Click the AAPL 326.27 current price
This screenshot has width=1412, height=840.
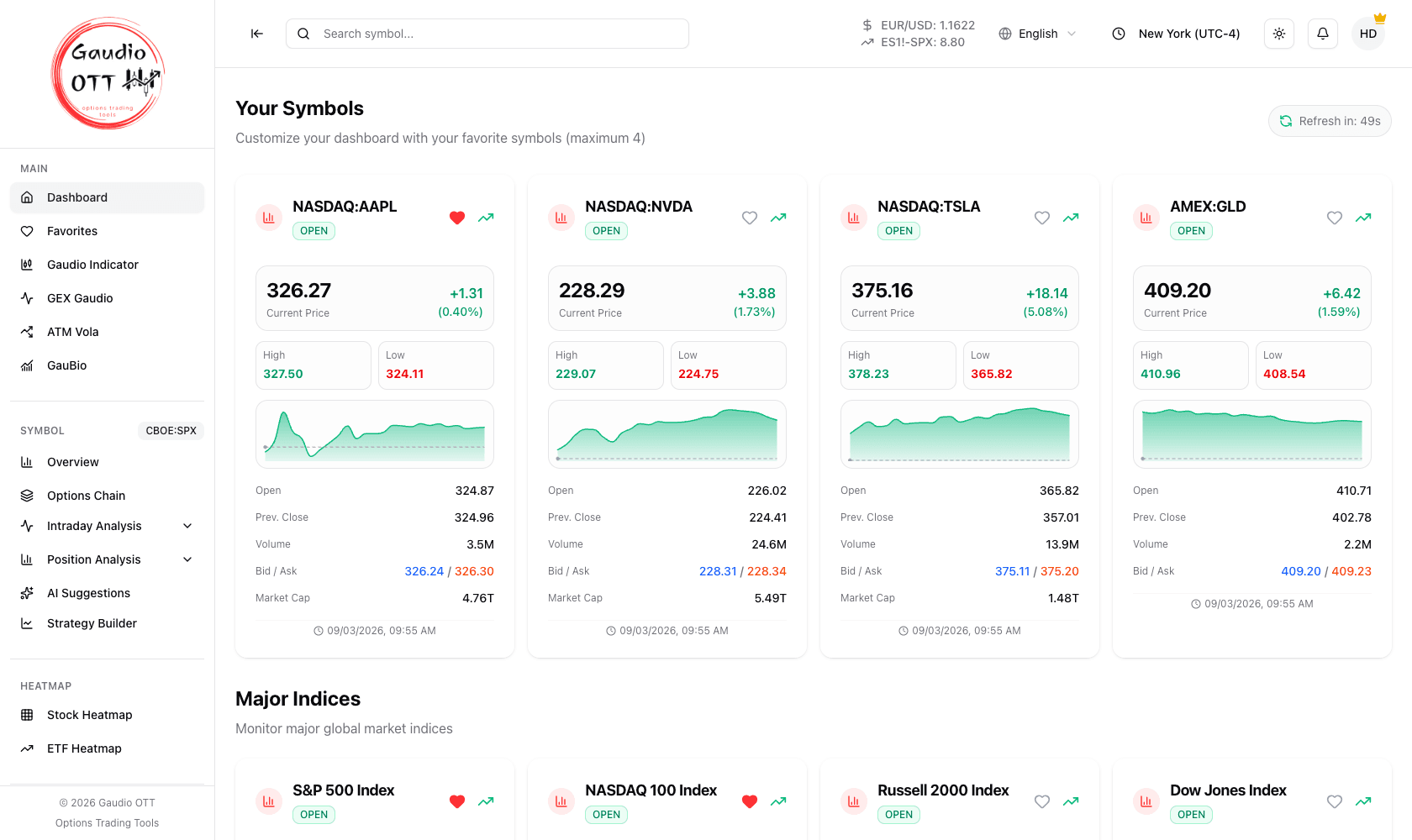299,291
